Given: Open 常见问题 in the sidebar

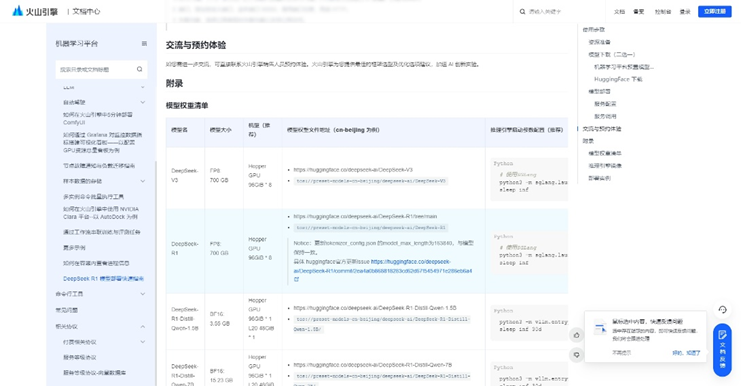Looking at the screenshot, I should tap(67, 310).
